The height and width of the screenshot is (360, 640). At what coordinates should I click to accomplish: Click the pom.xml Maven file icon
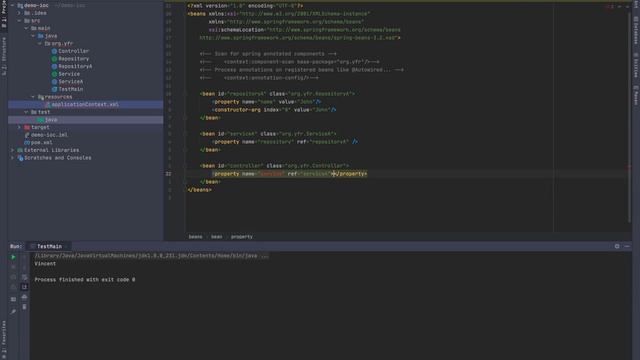(27, 142)
